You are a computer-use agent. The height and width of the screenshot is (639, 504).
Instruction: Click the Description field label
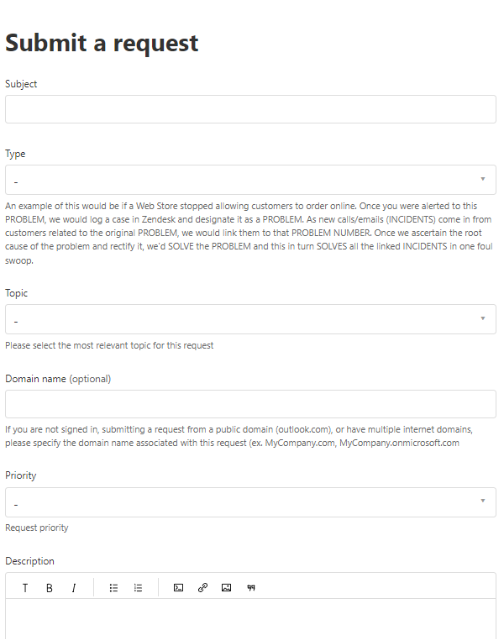(x=30, y=561)
